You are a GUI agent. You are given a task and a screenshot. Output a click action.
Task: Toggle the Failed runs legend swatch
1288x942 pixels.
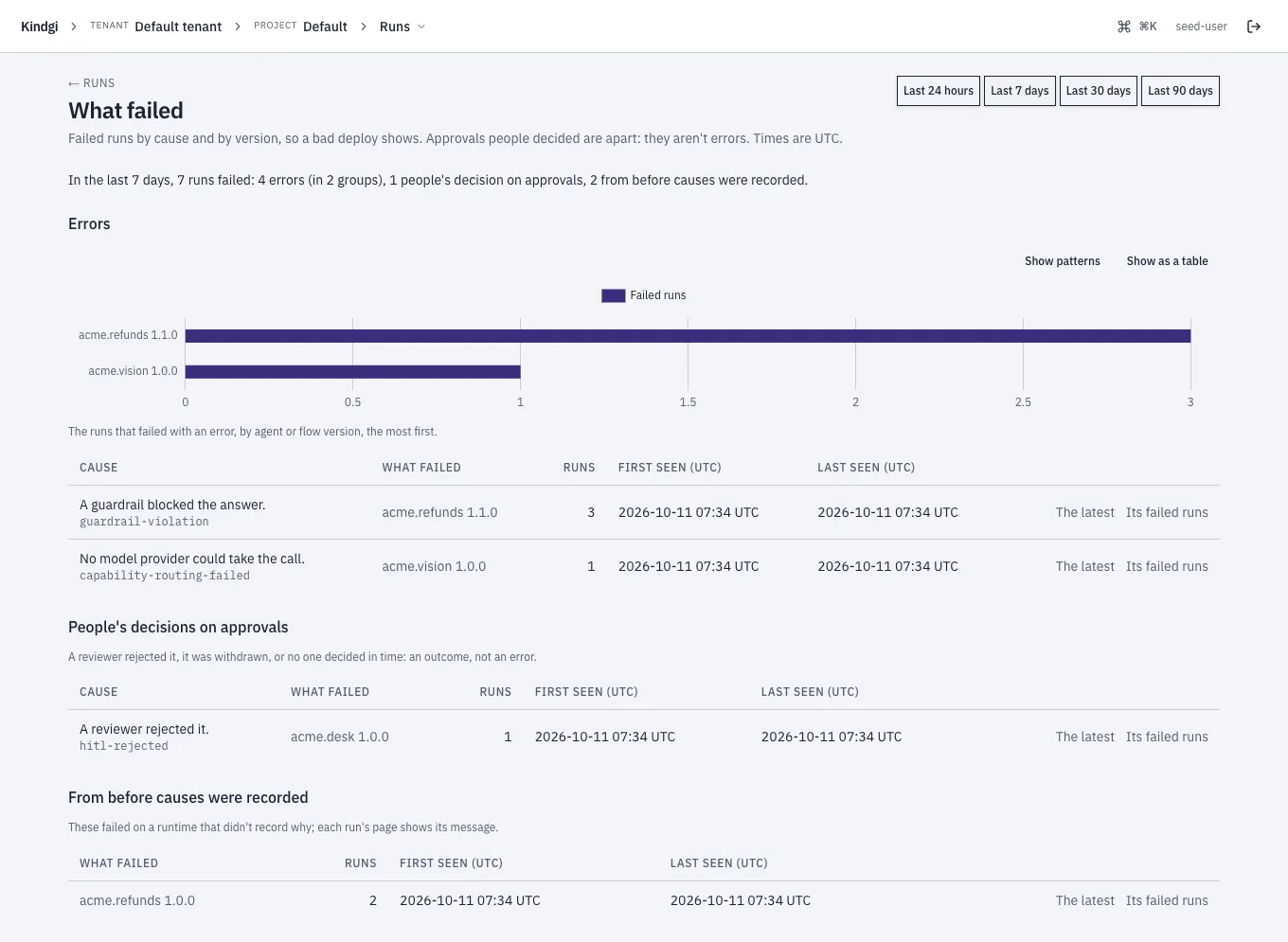click(614, 295)
